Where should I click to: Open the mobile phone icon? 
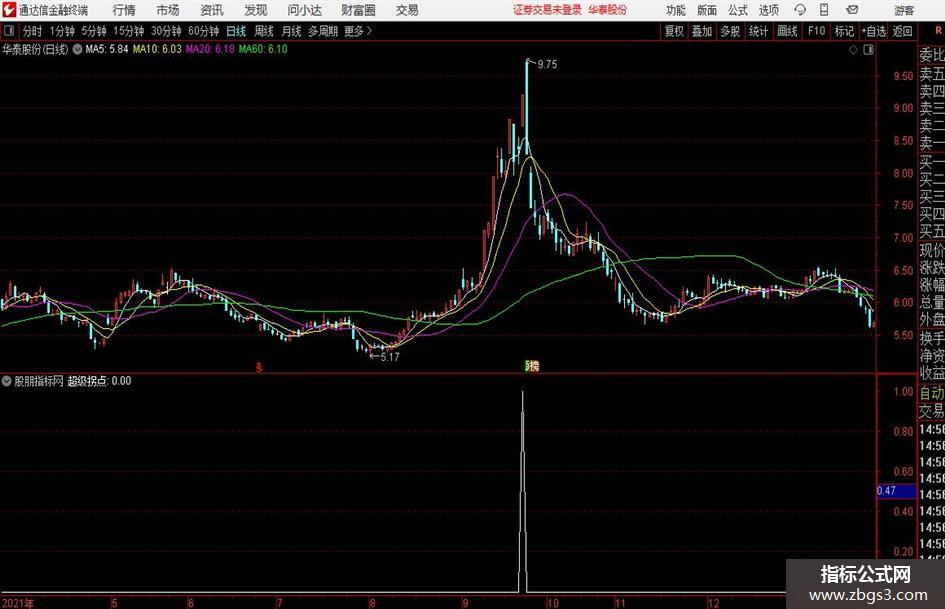pyautogui.click(x=824, y=10)
